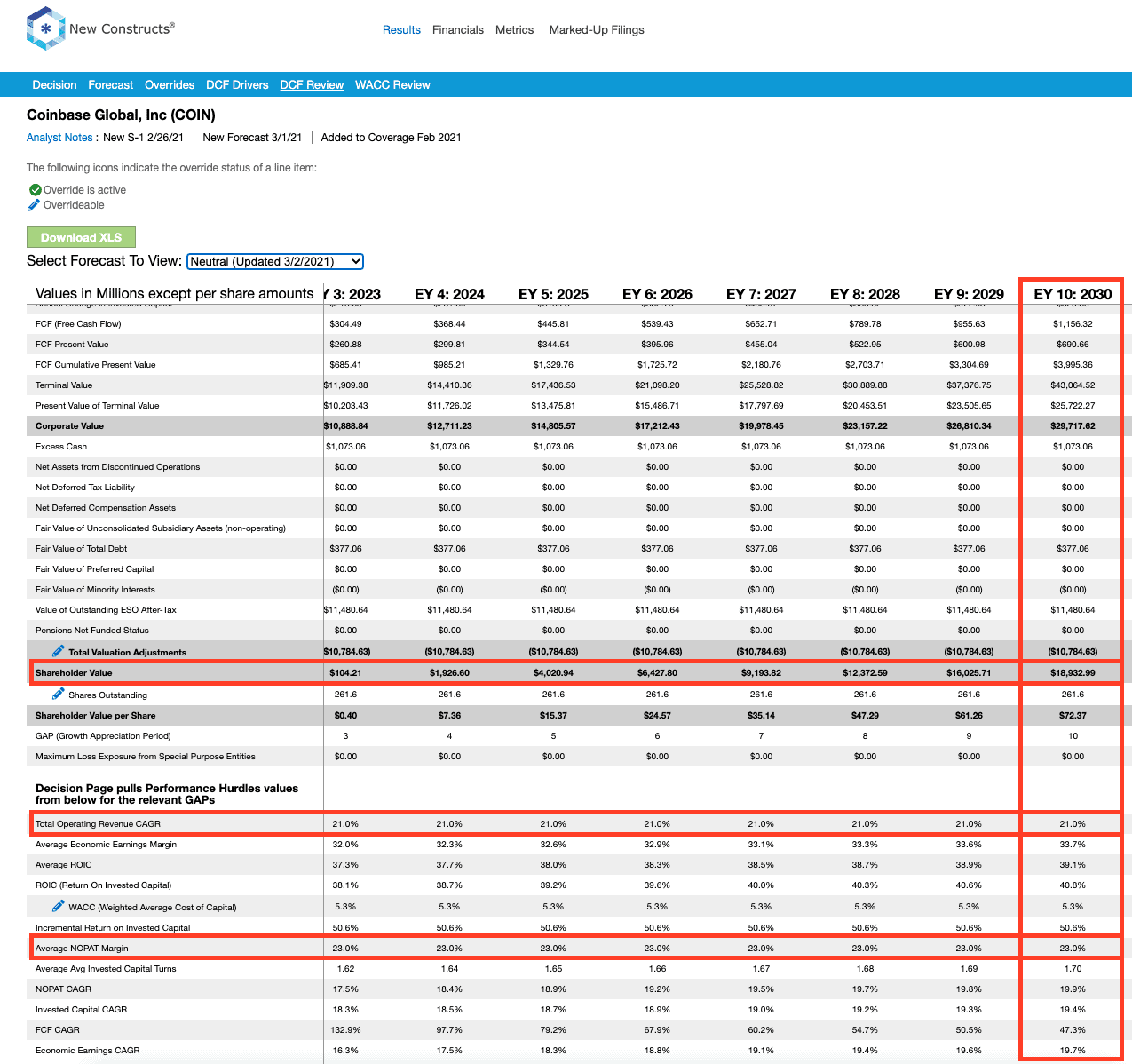1132x1064 pixels.
Task: Click the 40.8% ROIC cell for 2030
Action: click(x=1073, y=885)
